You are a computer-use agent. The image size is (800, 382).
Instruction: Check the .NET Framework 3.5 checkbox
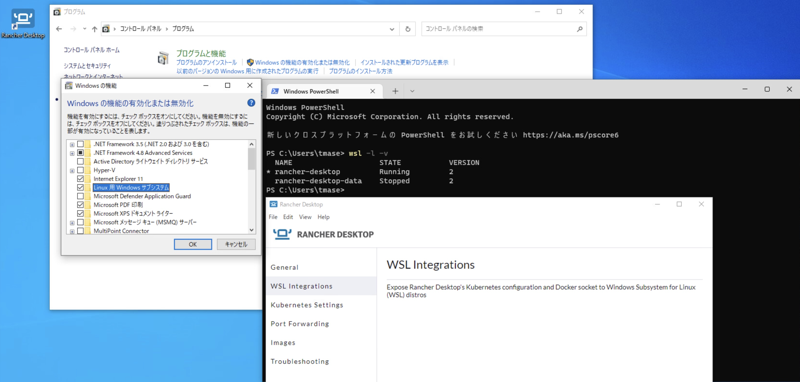(81, 144)
